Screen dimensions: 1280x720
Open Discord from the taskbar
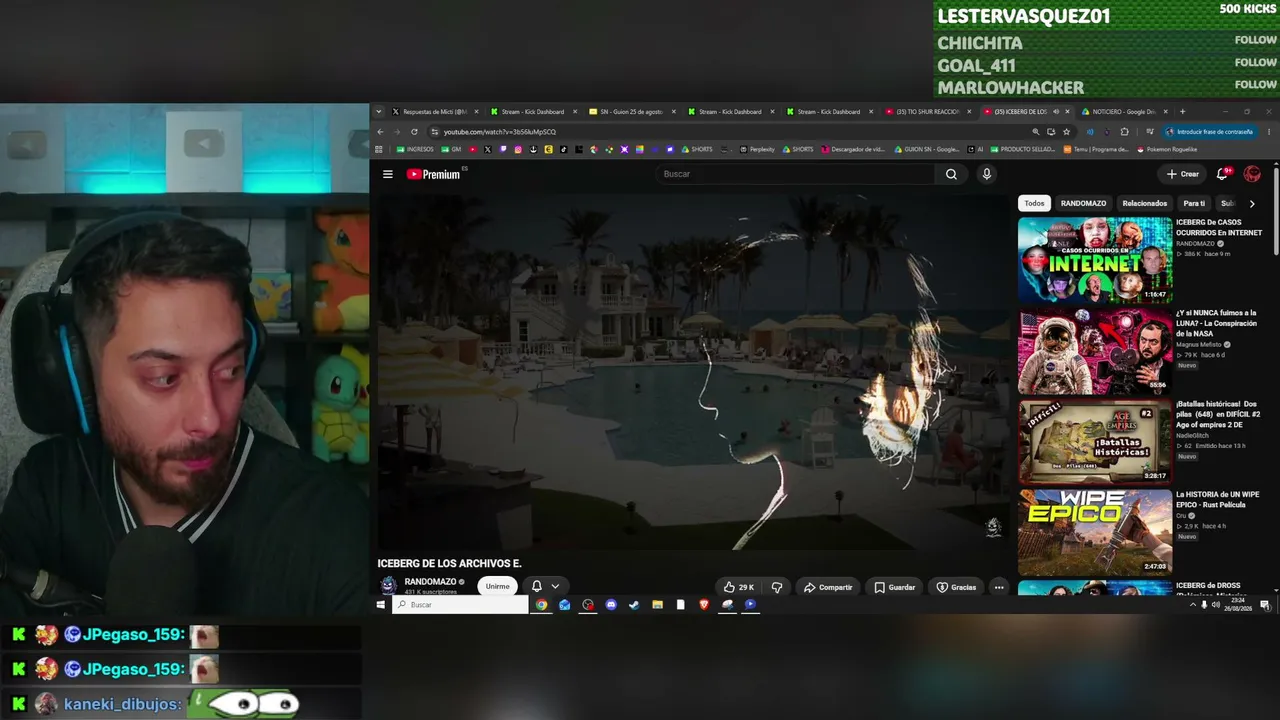611,605
